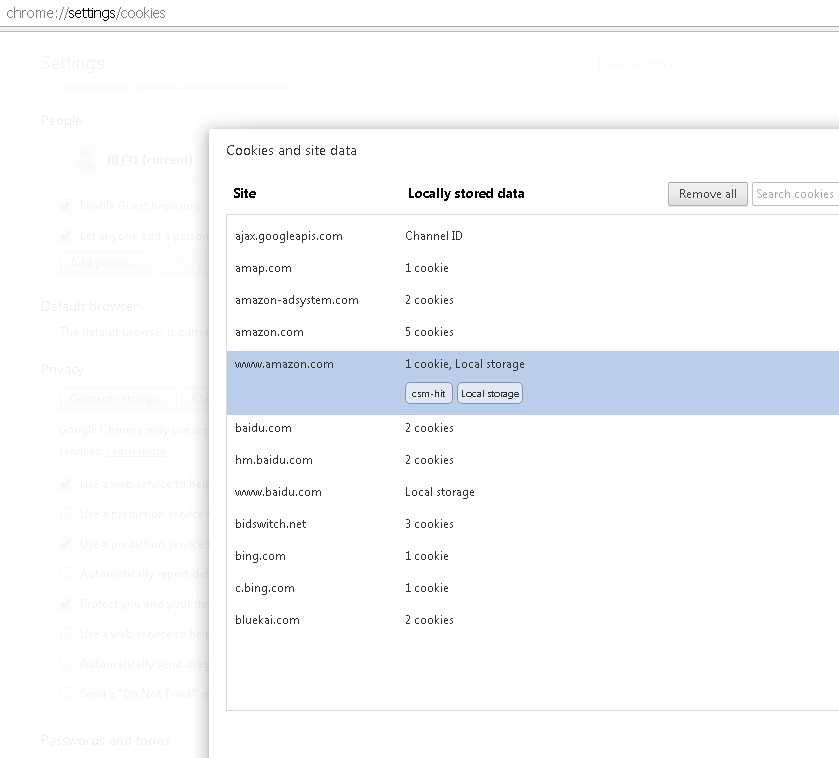839x758 pixels.
Task: Select the amazon-adsystem.com site row
Action: [532, 300]
